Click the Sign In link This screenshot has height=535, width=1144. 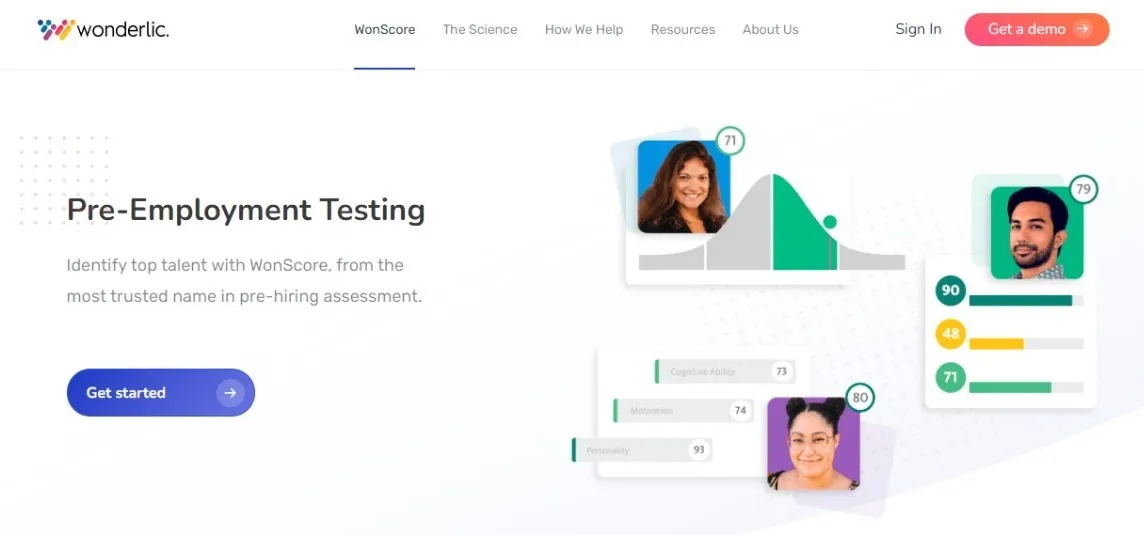point(918,29)
